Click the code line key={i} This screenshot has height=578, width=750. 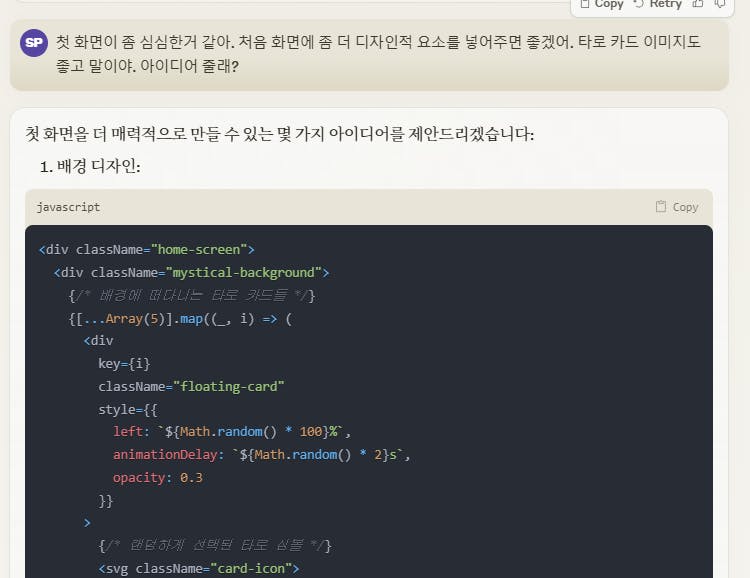[x=124, y=364]
